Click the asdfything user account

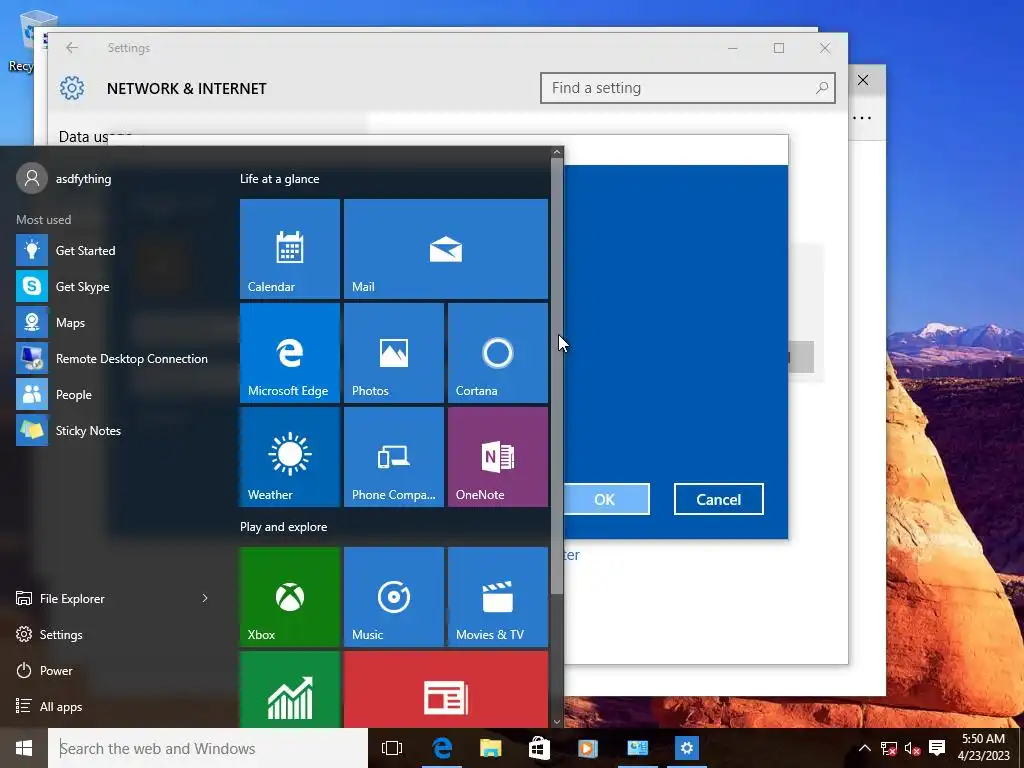64,178
